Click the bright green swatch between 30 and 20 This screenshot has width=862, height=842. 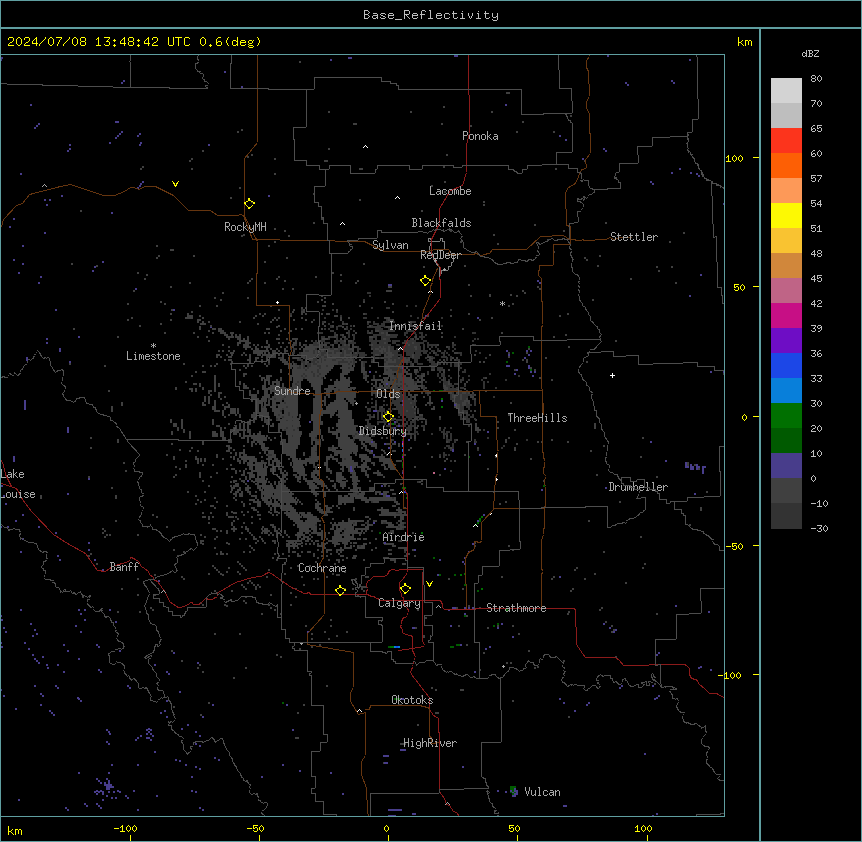pos(786,416)
